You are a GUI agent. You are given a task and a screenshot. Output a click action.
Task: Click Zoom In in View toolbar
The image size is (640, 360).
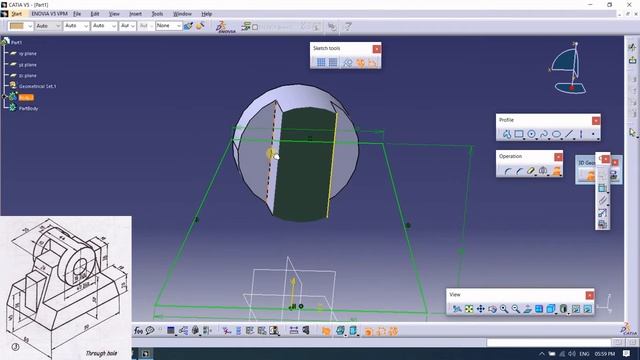click(504, 309)
